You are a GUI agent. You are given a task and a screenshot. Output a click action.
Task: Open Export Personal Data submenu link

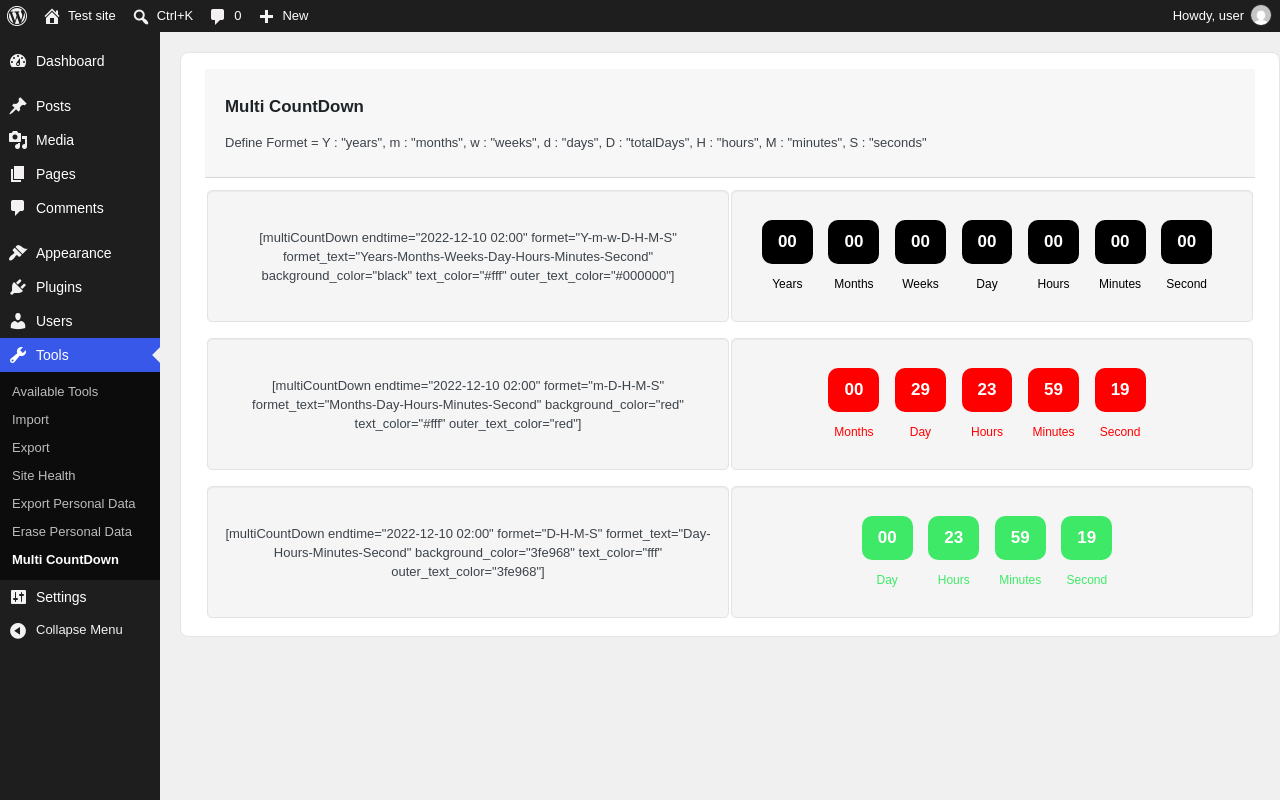tap(74, 504)
